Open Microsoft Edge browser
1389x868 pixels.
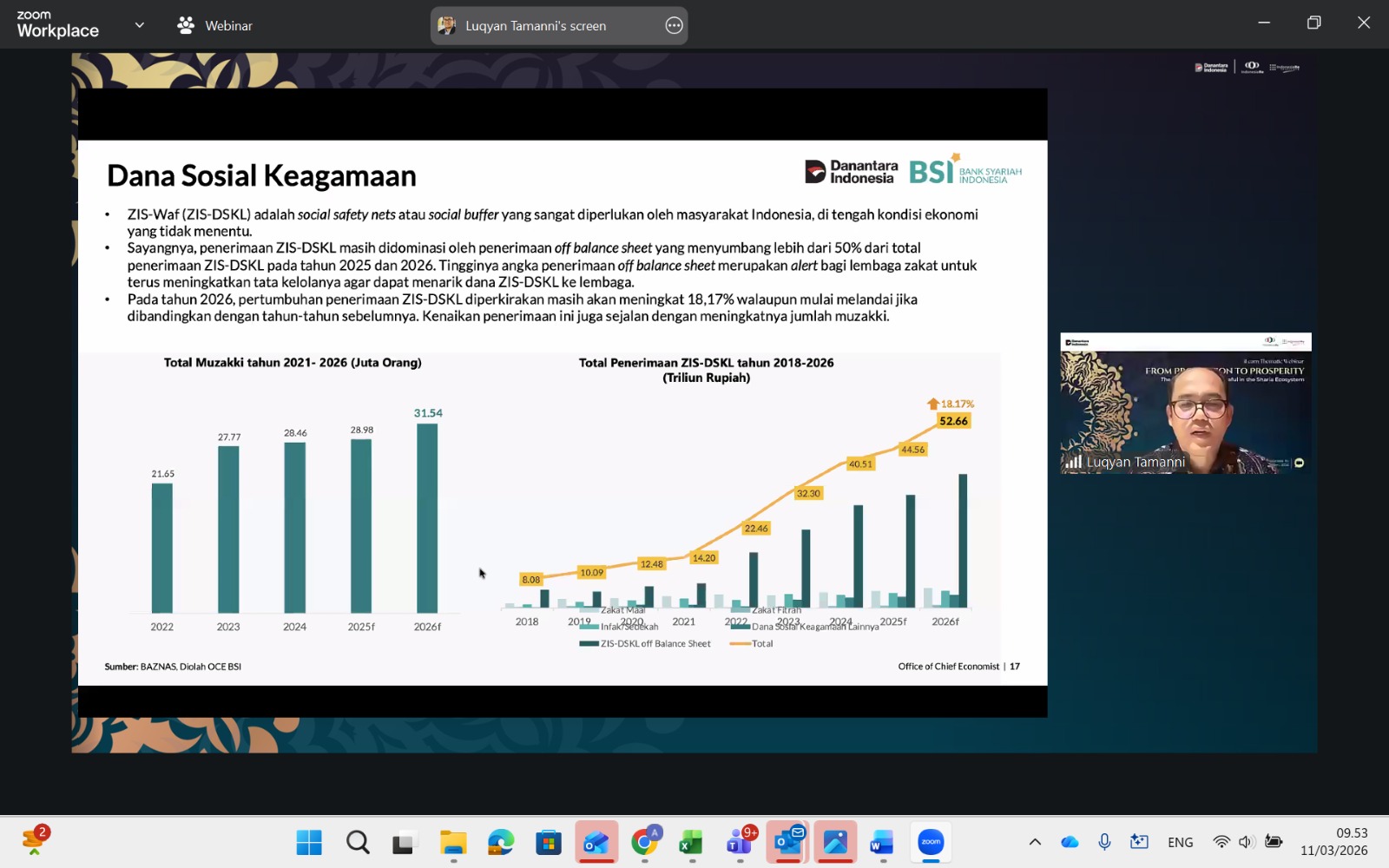point(501,842)
